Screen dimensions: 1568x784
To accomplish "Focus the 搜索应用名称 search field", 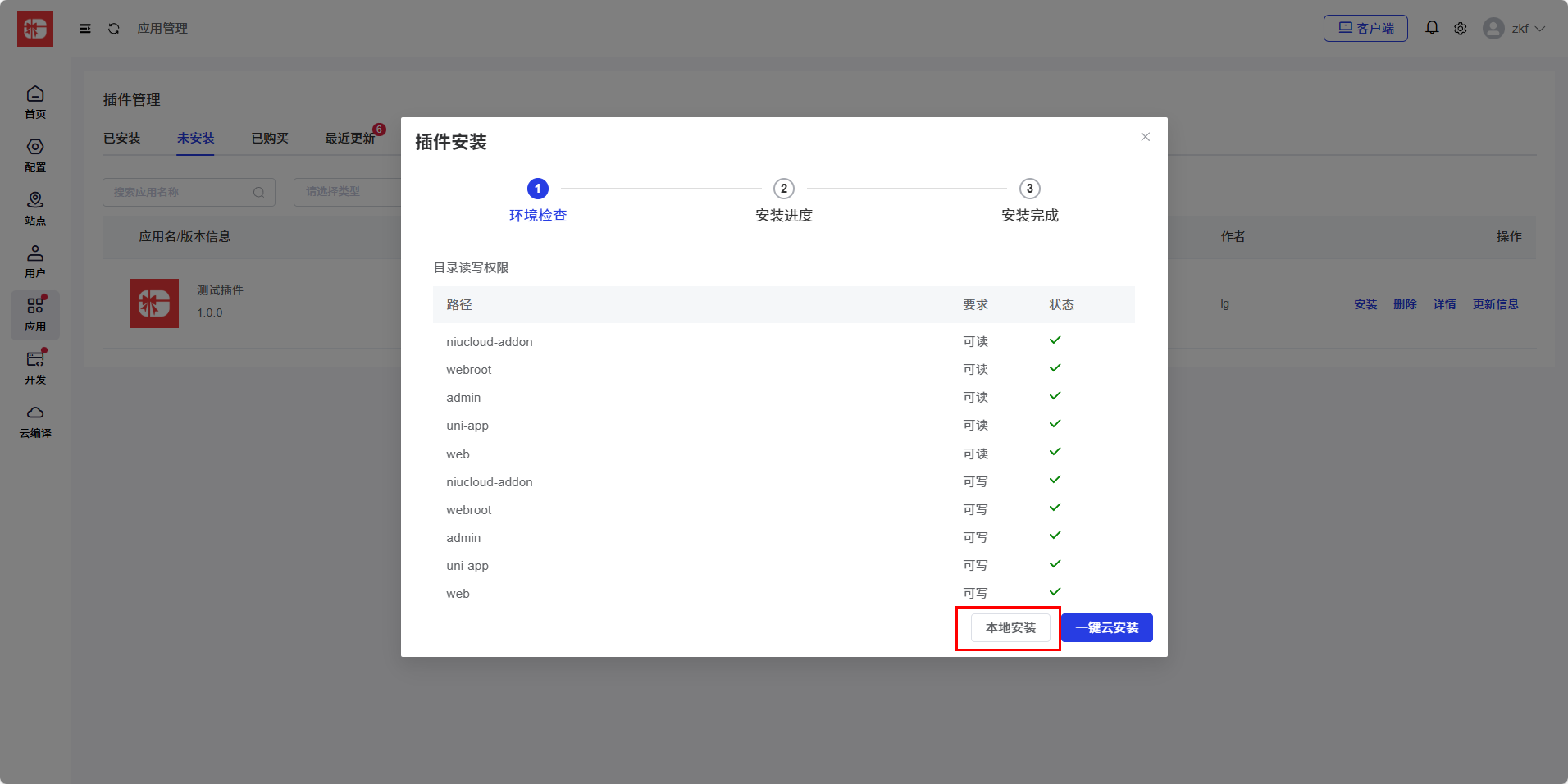I will pyautogui.click(x=189, y=192).
